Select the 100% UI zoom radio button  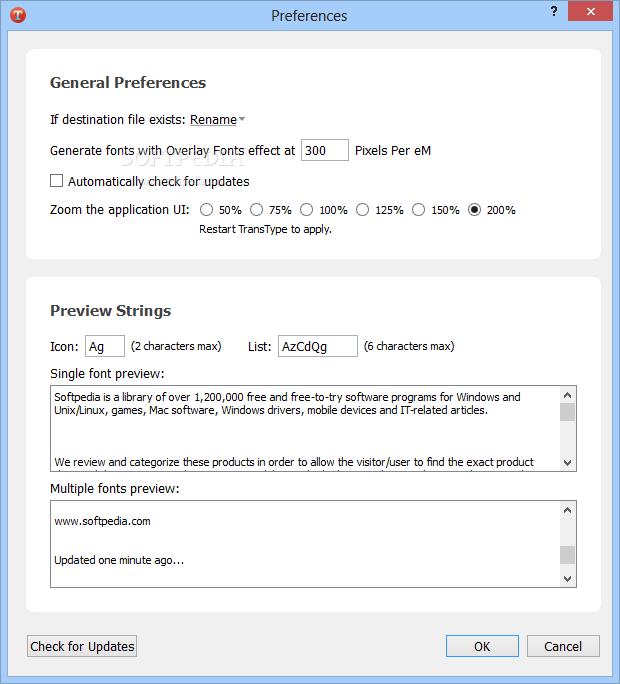tap(306, 210)
